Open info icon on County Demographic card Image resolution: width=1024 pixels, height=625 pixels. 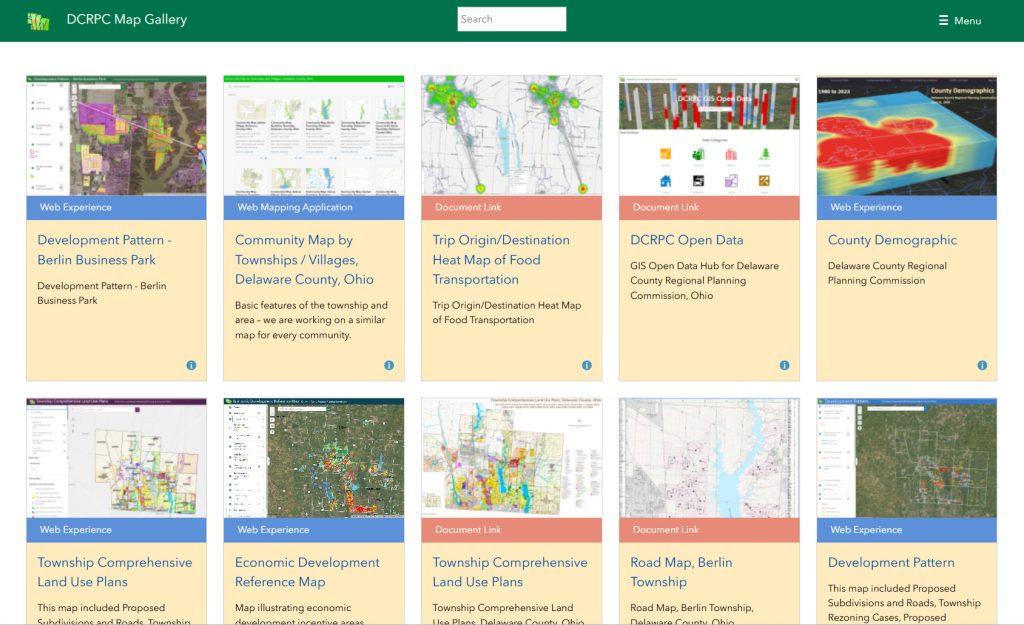coord(982,366)
